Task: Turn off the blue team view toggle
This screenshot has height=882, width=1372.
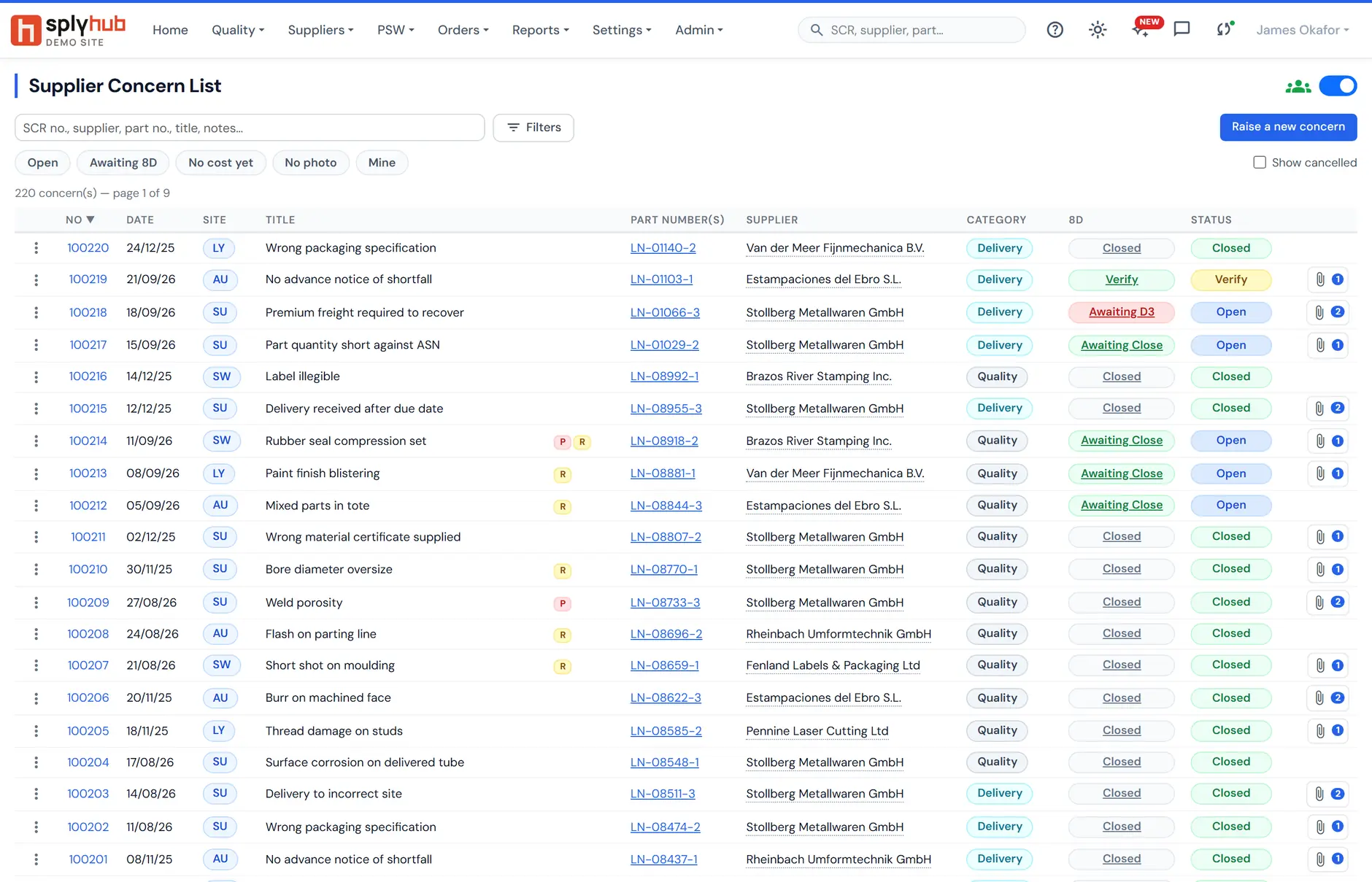Action: [1338, 86]
